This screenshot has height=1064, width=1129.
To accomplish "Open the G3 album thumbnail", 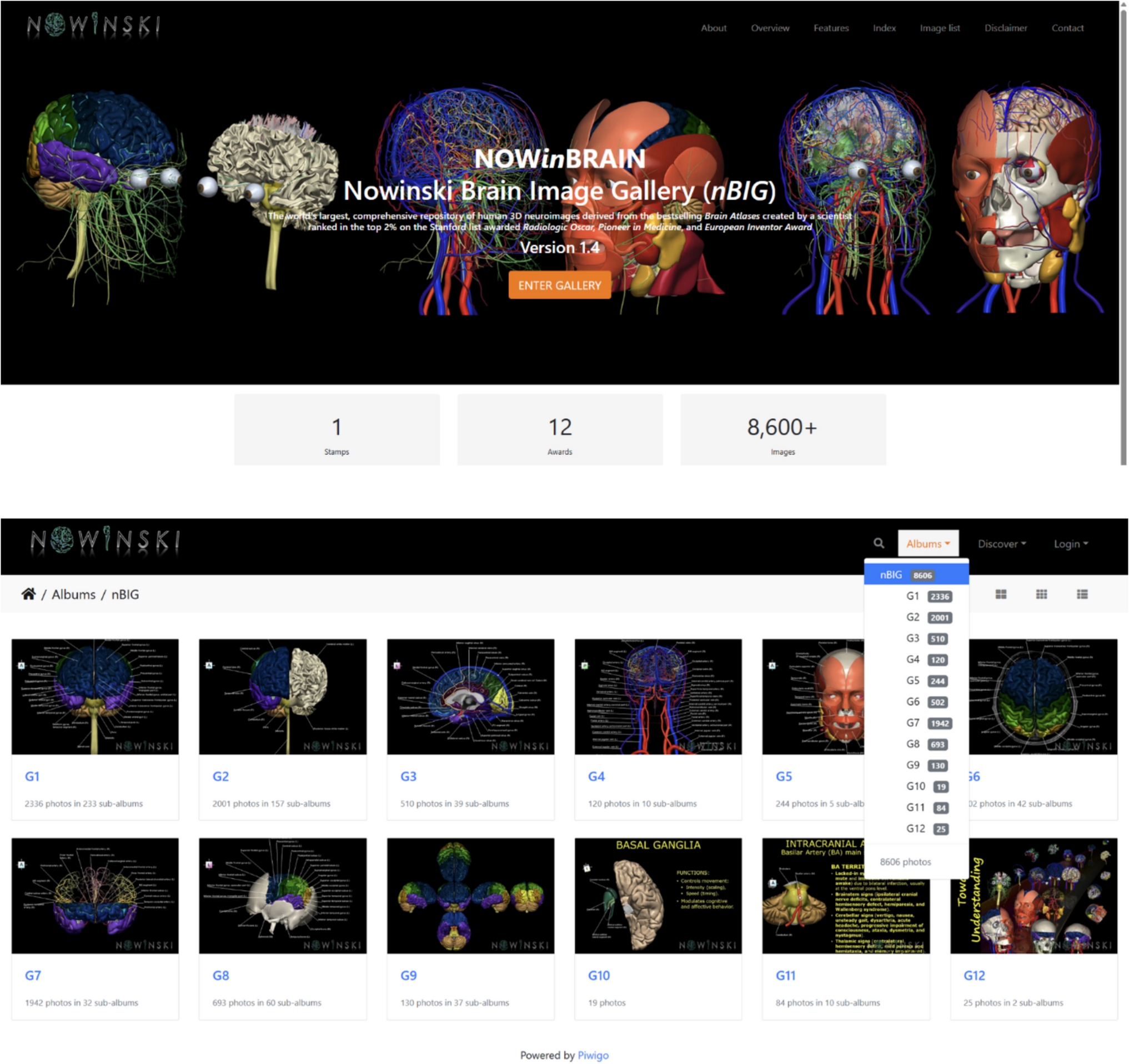I will tap(470, 696).
